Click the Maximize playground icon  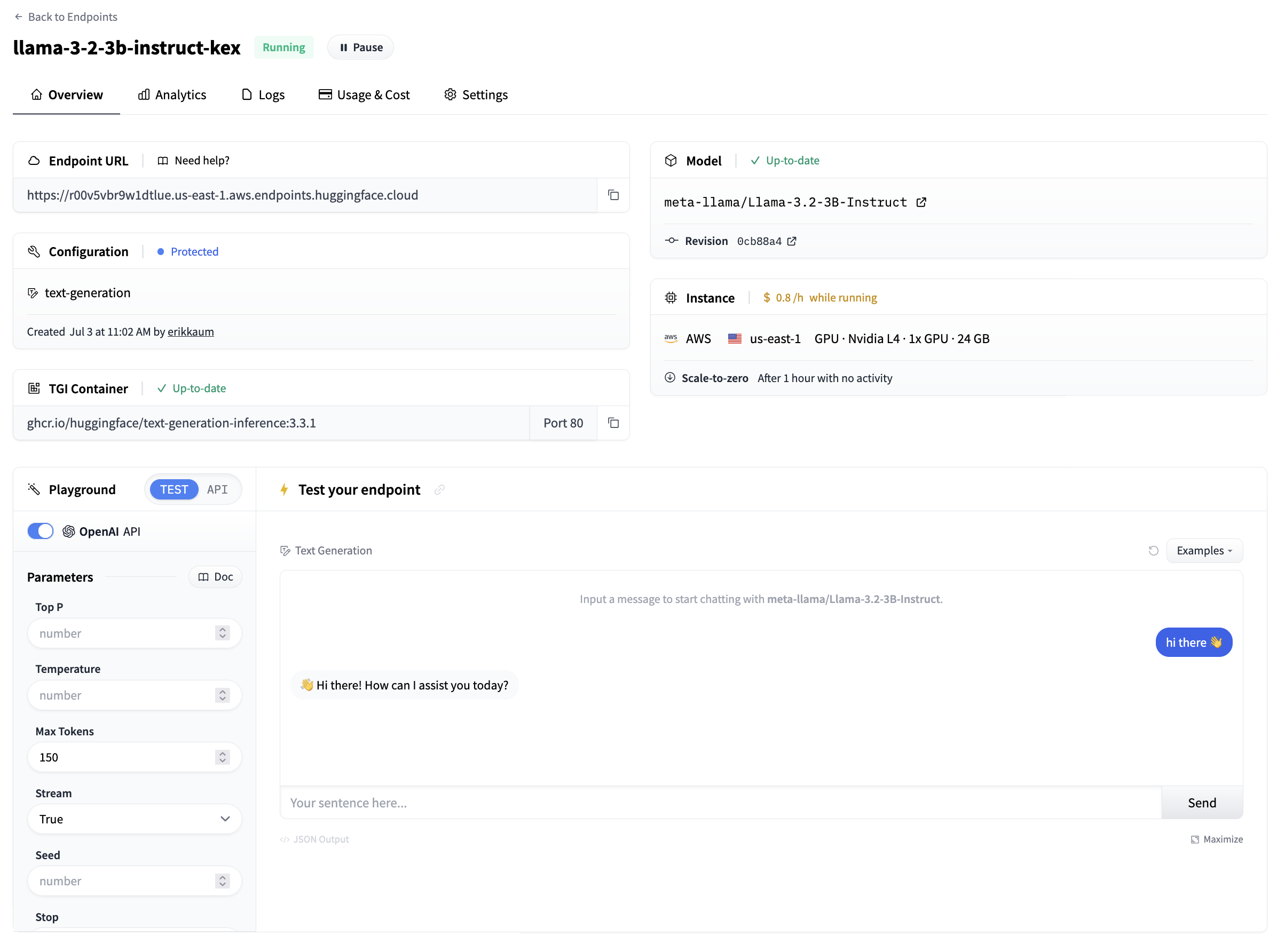(x=1195, y=839)
